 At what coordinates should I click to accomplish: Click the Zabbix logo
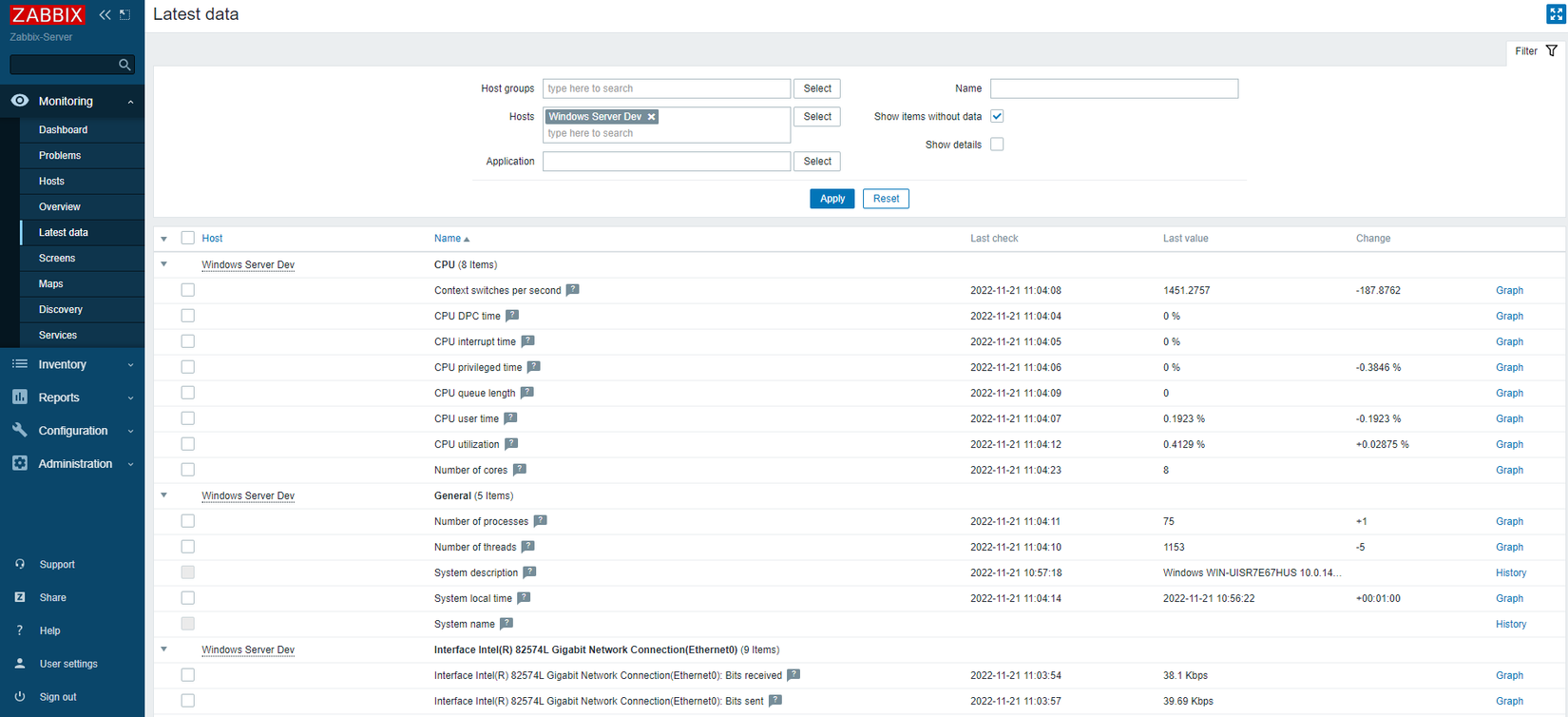(48, 14)
